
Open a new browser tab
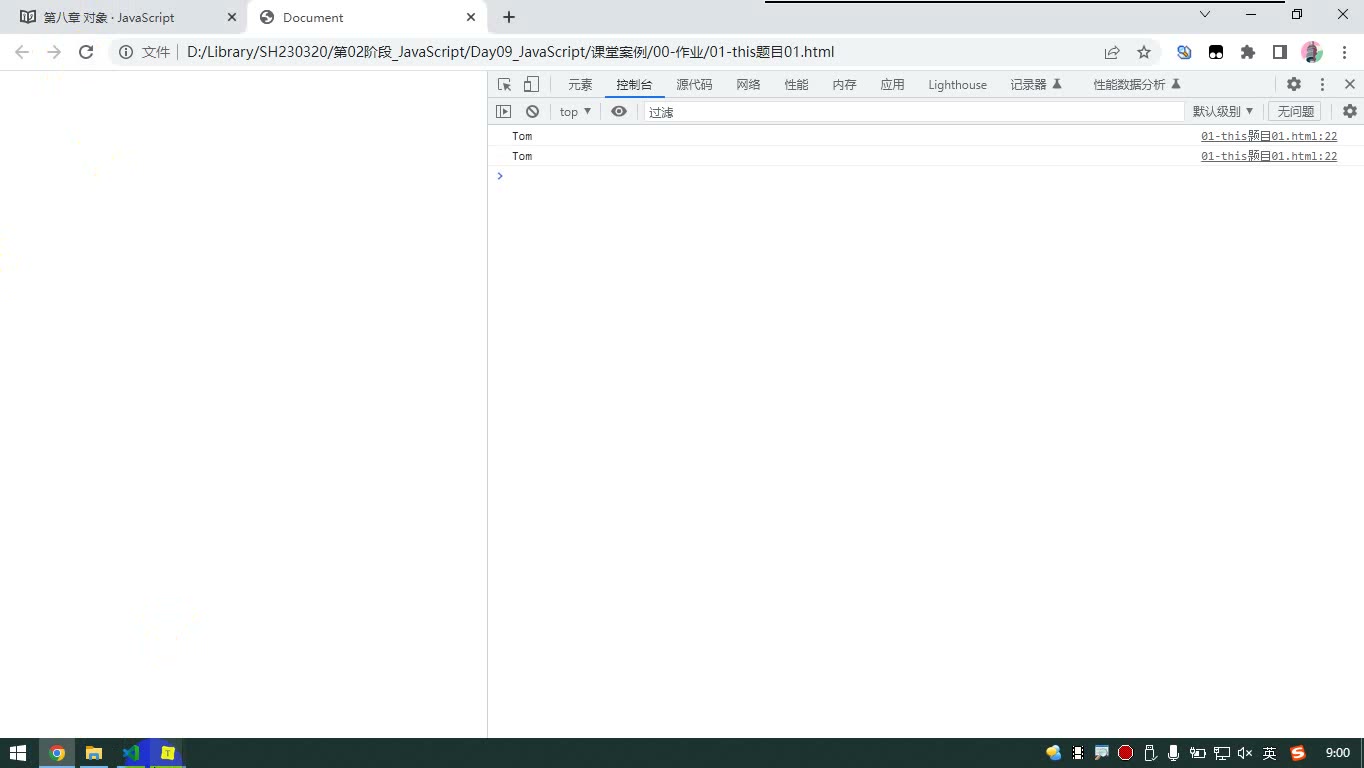(509, 17)
